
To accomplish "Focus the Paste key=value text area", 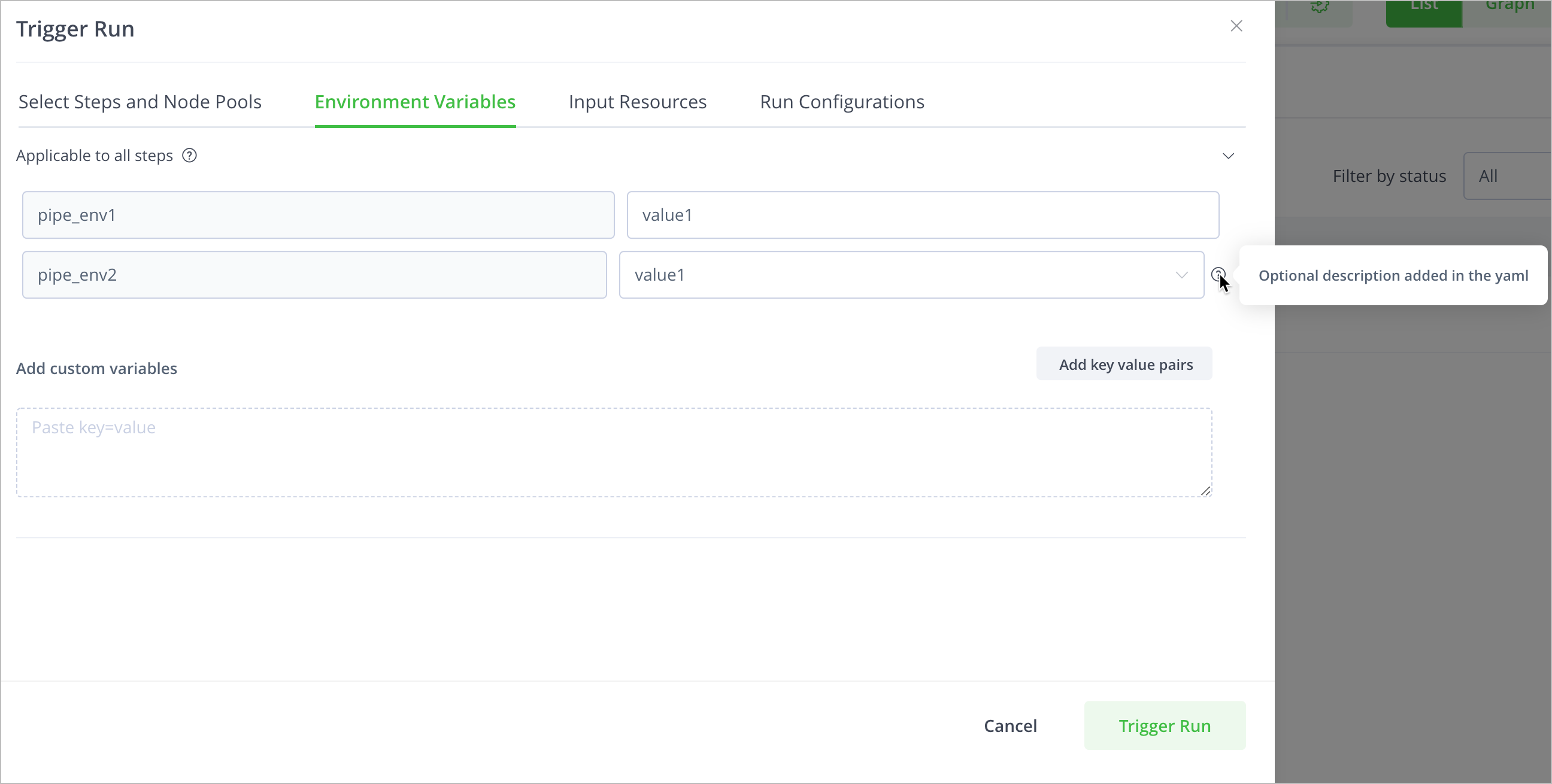I will (x=613, y=452).
